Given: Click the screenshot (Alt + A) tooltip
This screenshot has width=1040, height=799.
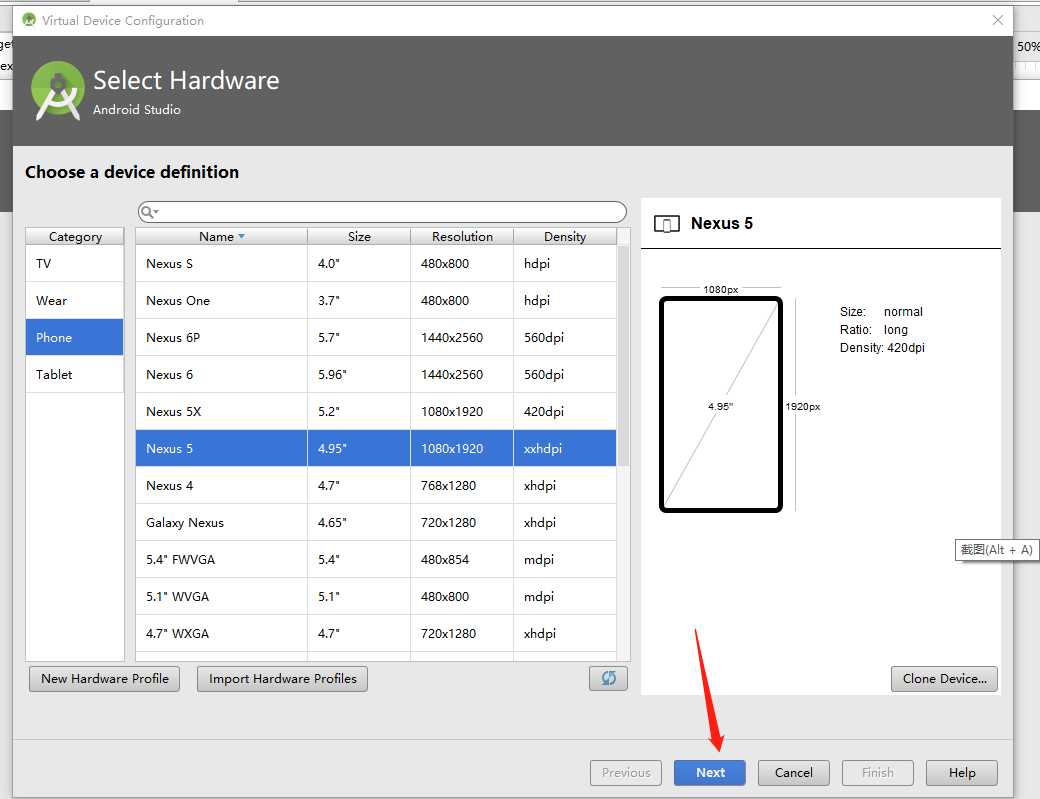Looking at the screenshot, I should pyautogui.click(x=996, y=550).
